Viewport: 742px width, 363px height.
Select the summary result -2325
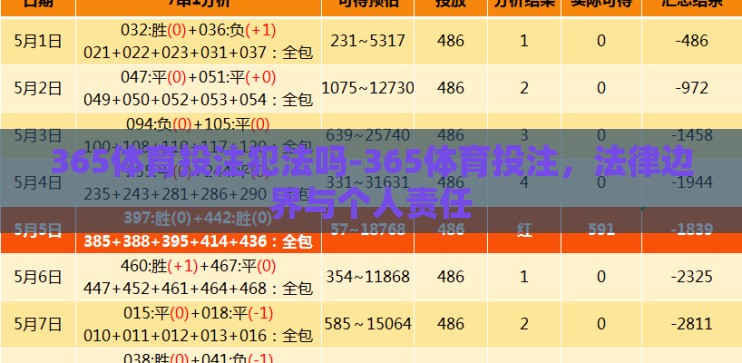tap(691, 276)
